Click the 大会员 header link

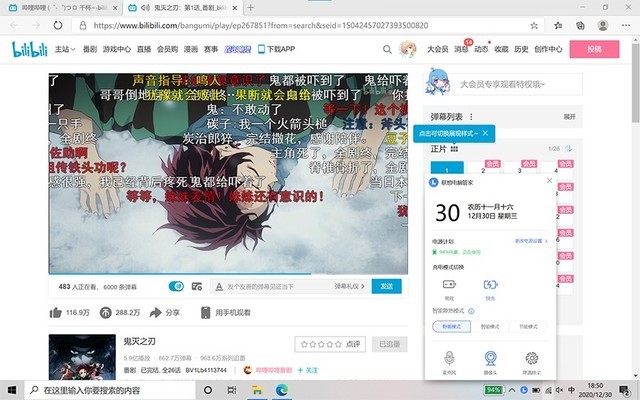[438, 49]
